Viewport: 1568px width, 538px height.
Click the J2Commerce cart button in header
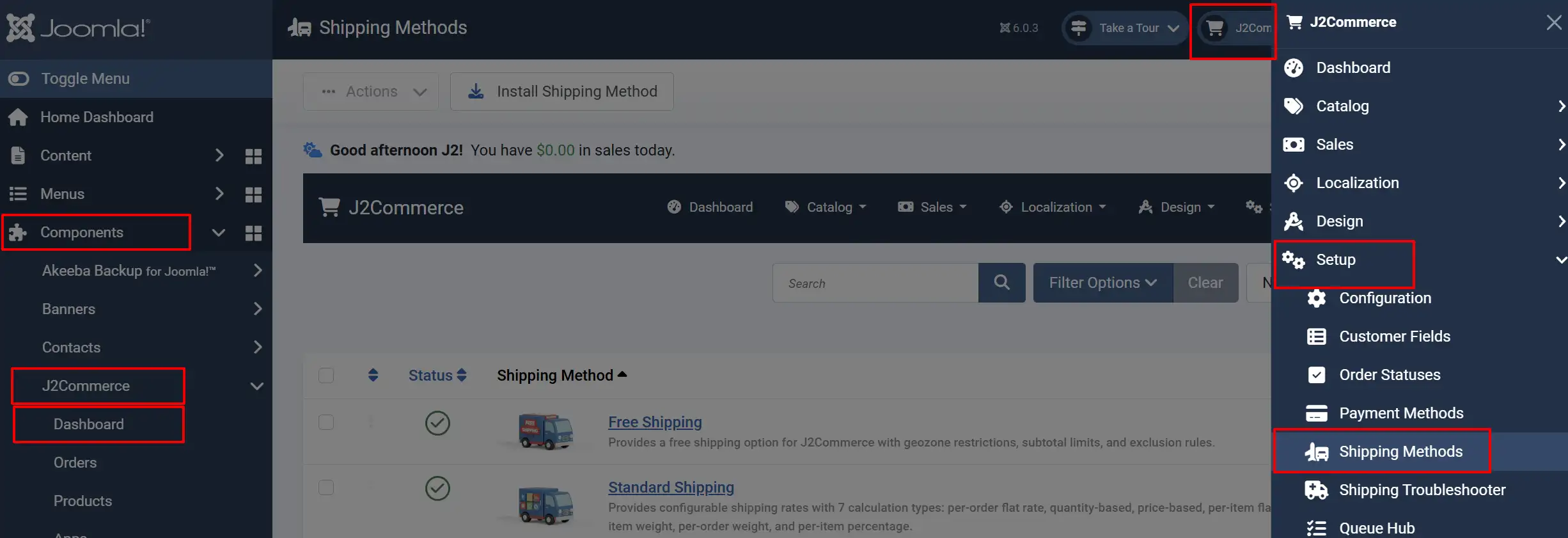click(x=1234, y=28)
